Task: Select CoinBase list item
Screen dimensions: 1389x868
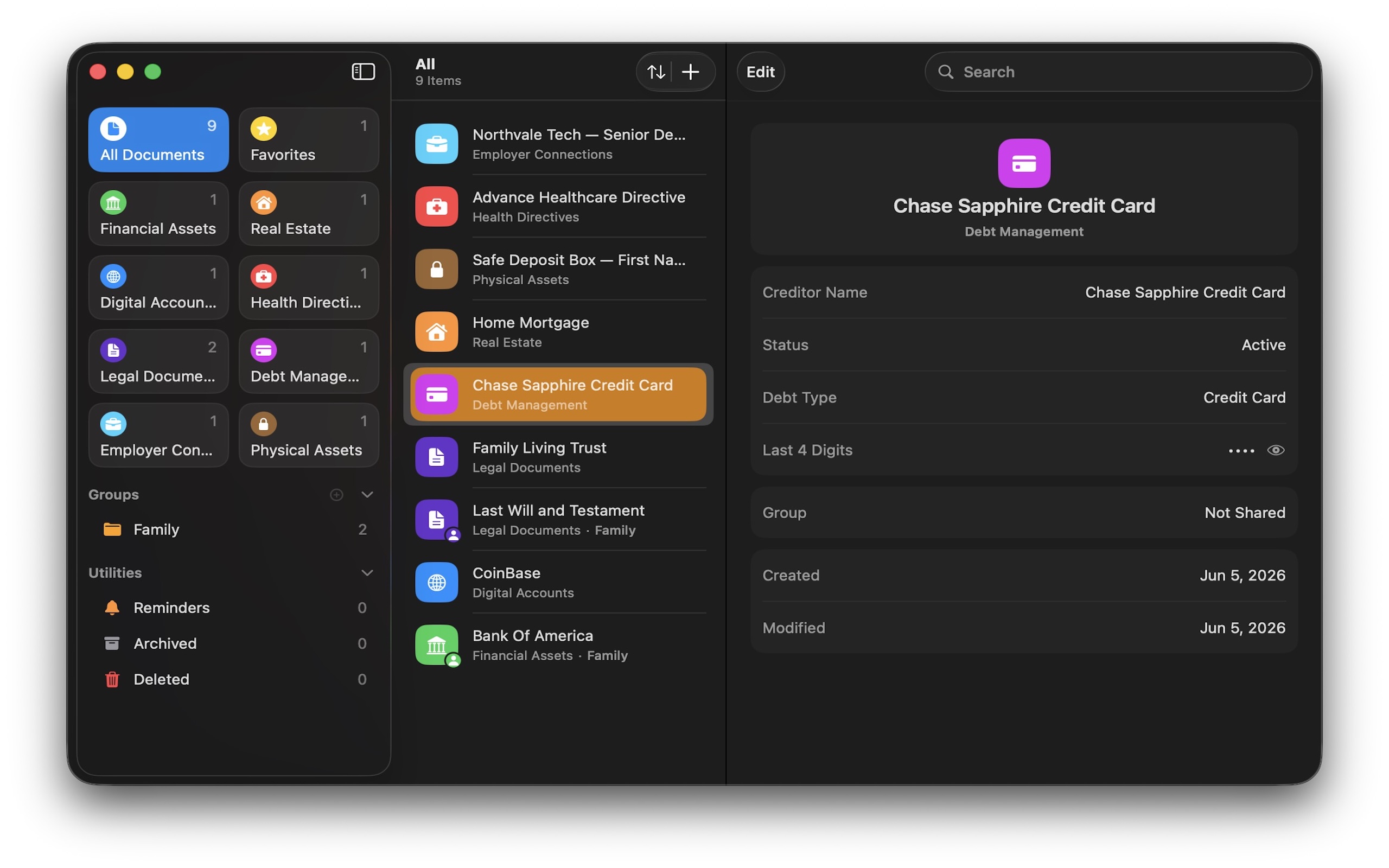Action: [x=558, y=582]
